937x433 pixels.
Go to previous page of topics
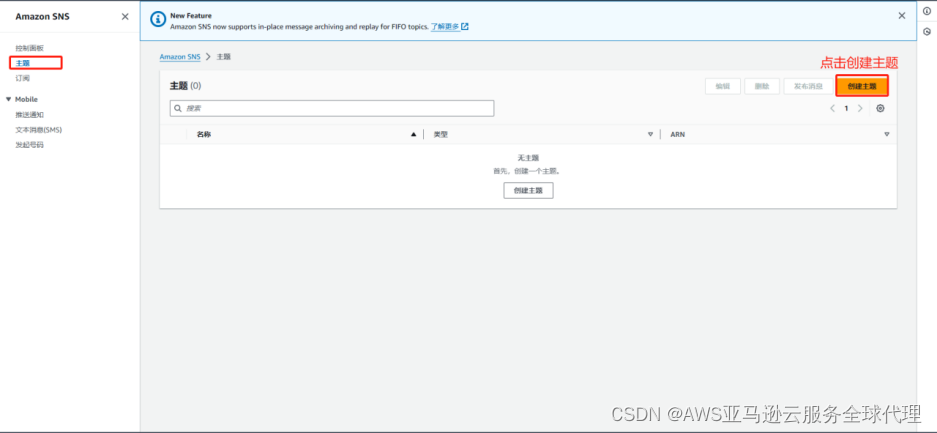pyautogui.click(x=832, y=108)
